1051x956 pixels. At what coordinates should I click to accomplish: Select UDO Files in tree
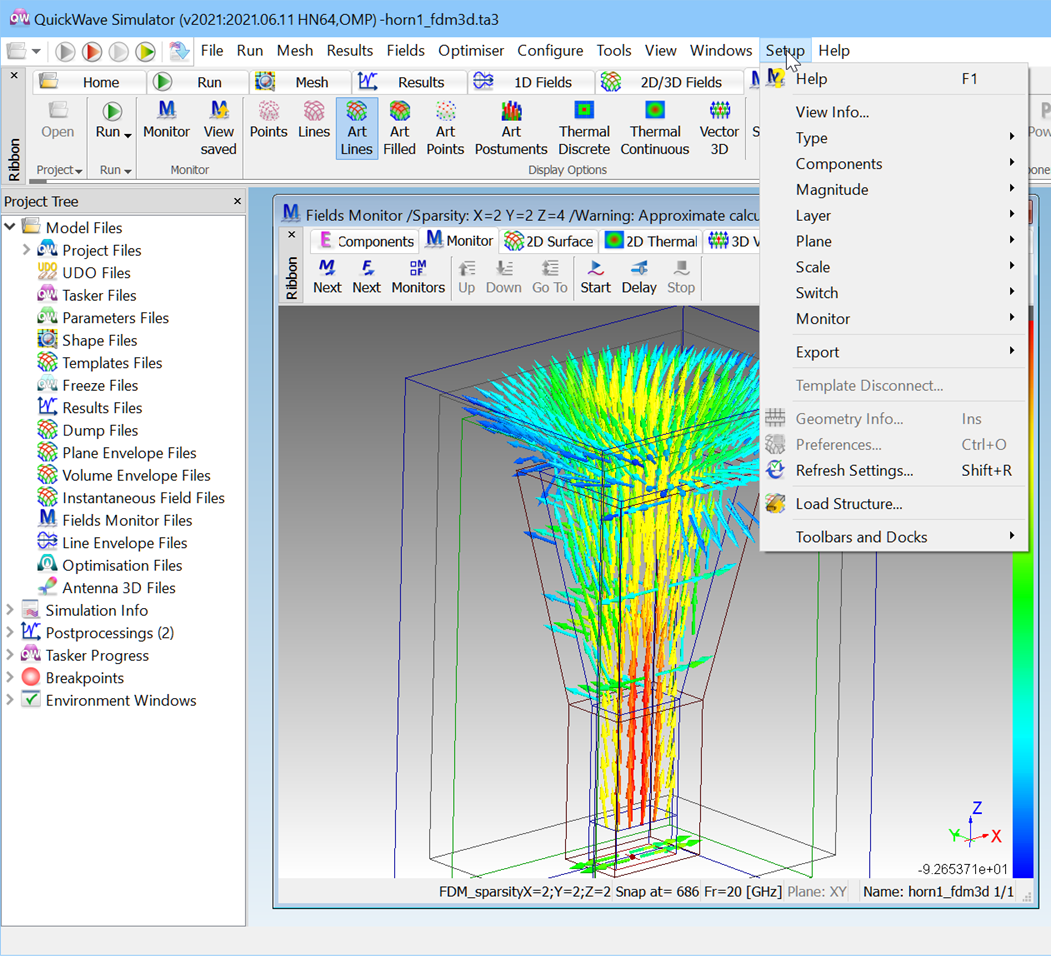pos(96,272)
